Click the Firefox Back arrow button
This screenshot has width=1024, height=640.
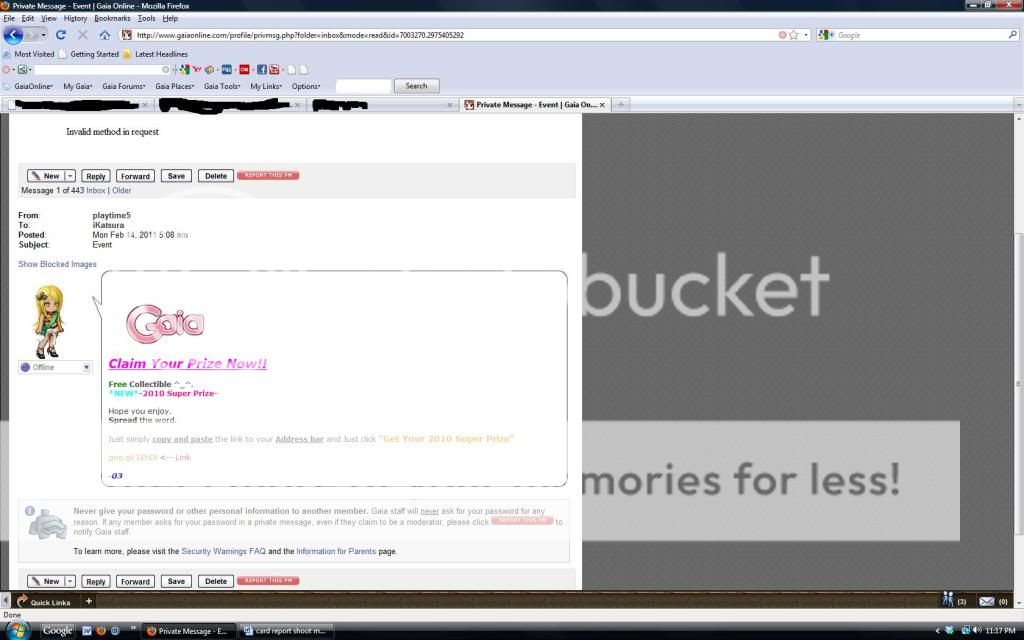(13, 35)
